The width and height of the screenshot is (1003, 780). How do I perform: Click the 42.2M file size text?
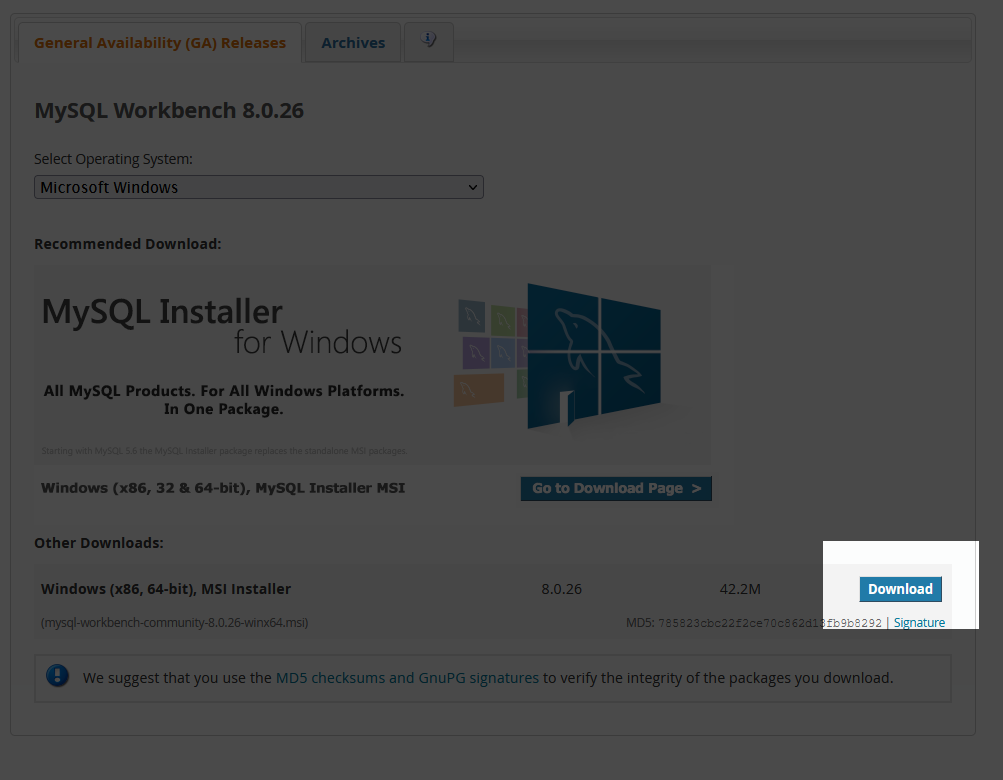[x=739, y=589]
